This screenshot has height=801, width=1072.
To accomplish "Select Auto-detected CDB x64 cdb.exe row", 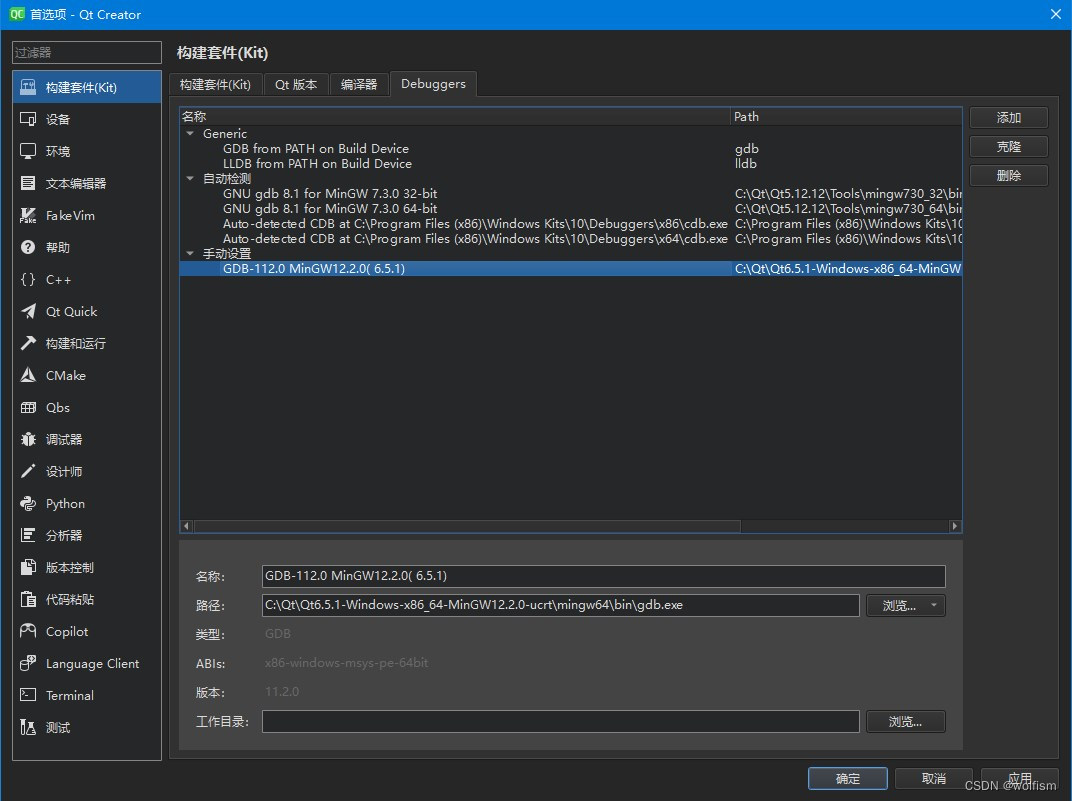I will click(x=571, y=239).
